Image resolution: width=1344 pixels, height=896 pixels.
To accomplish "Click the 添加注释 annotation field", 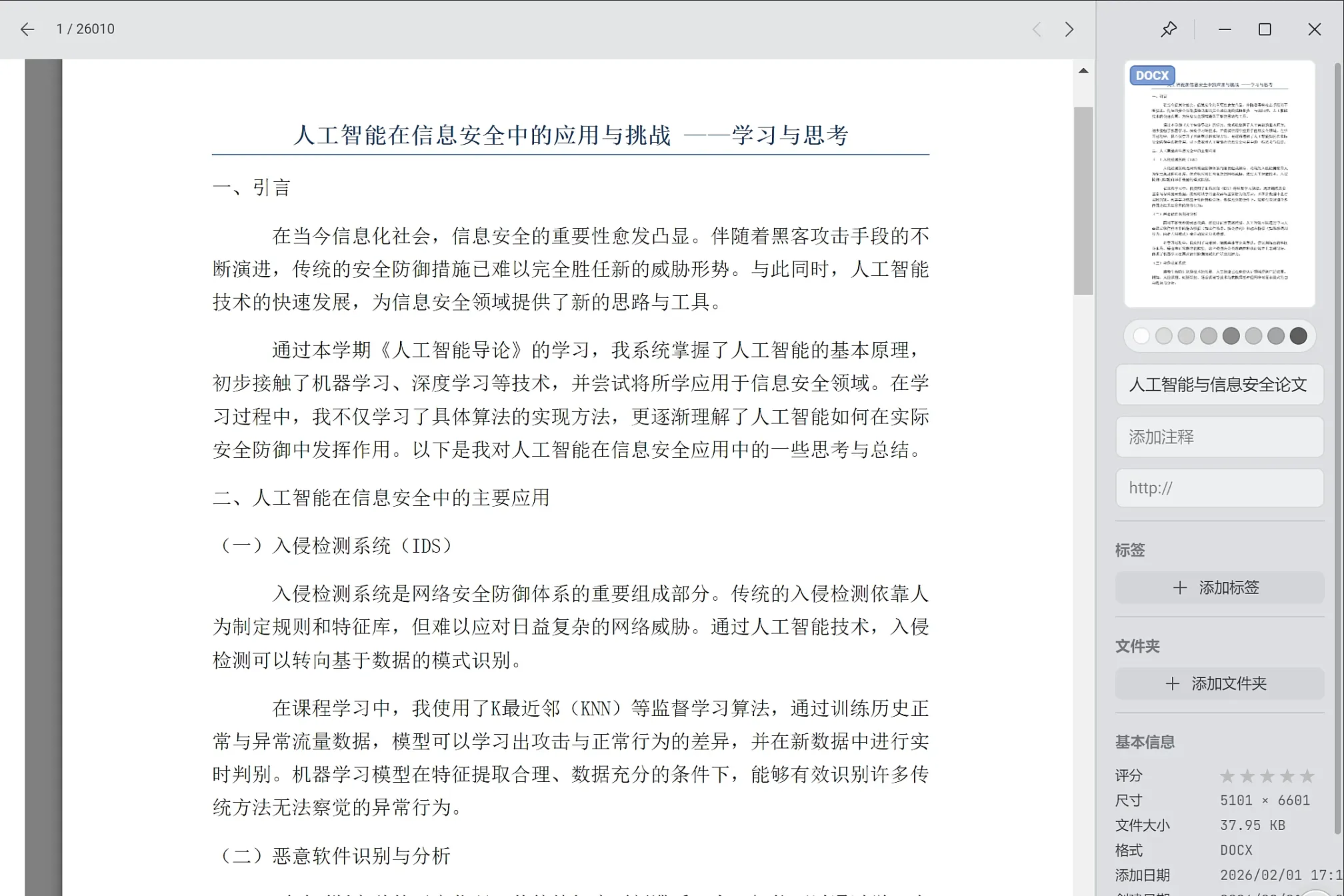I will pyautogui.click(x=1219, y=437).
